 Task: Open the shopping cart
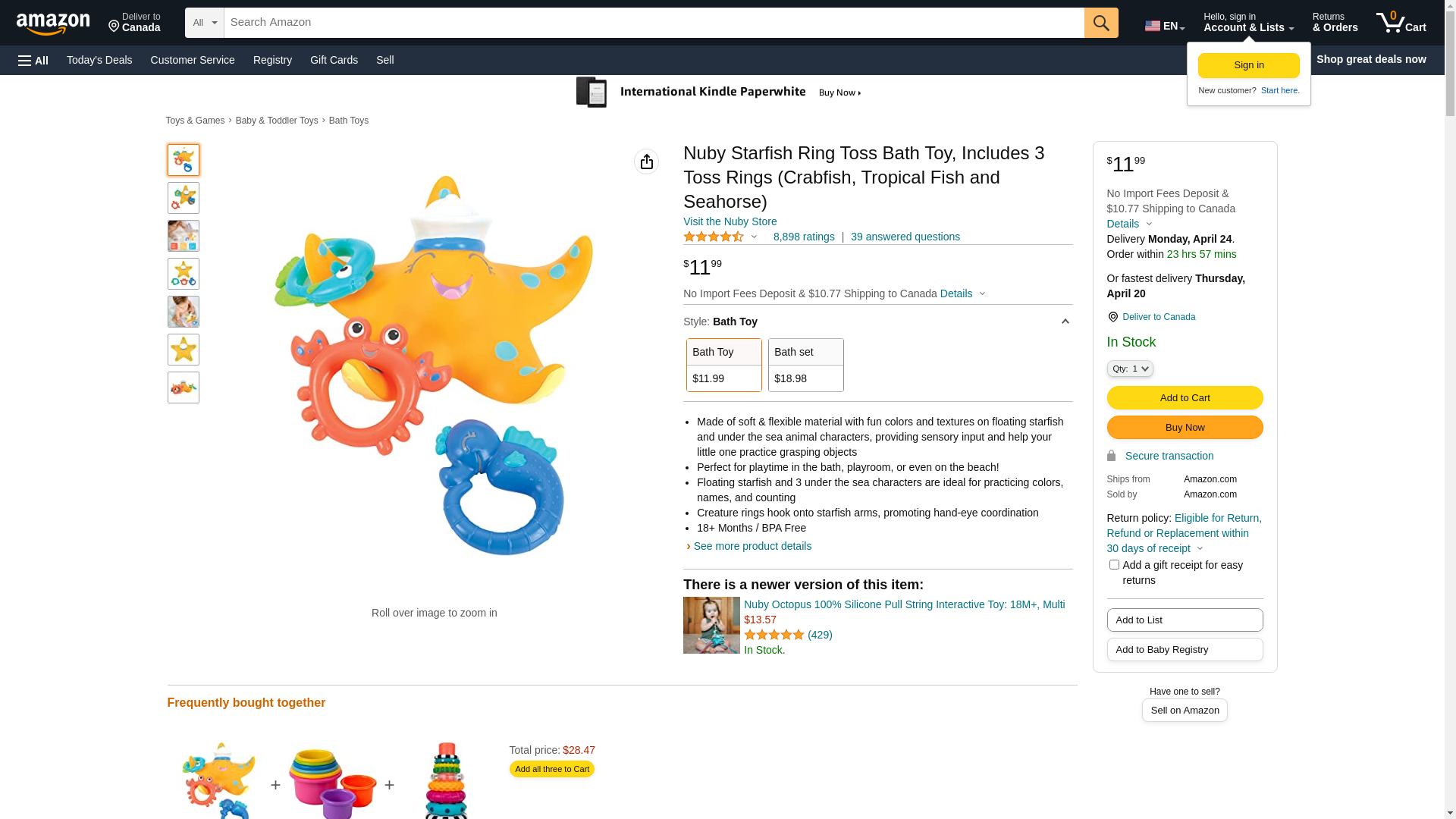[x=1401, y=23]
